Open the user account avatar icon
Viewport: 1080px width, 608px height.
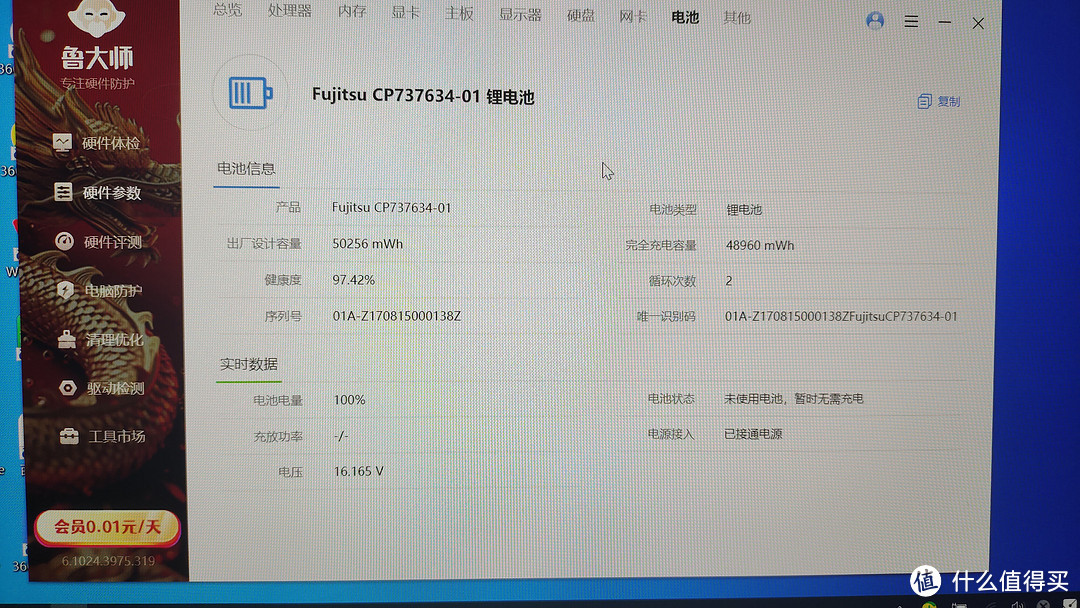point(875,20)
